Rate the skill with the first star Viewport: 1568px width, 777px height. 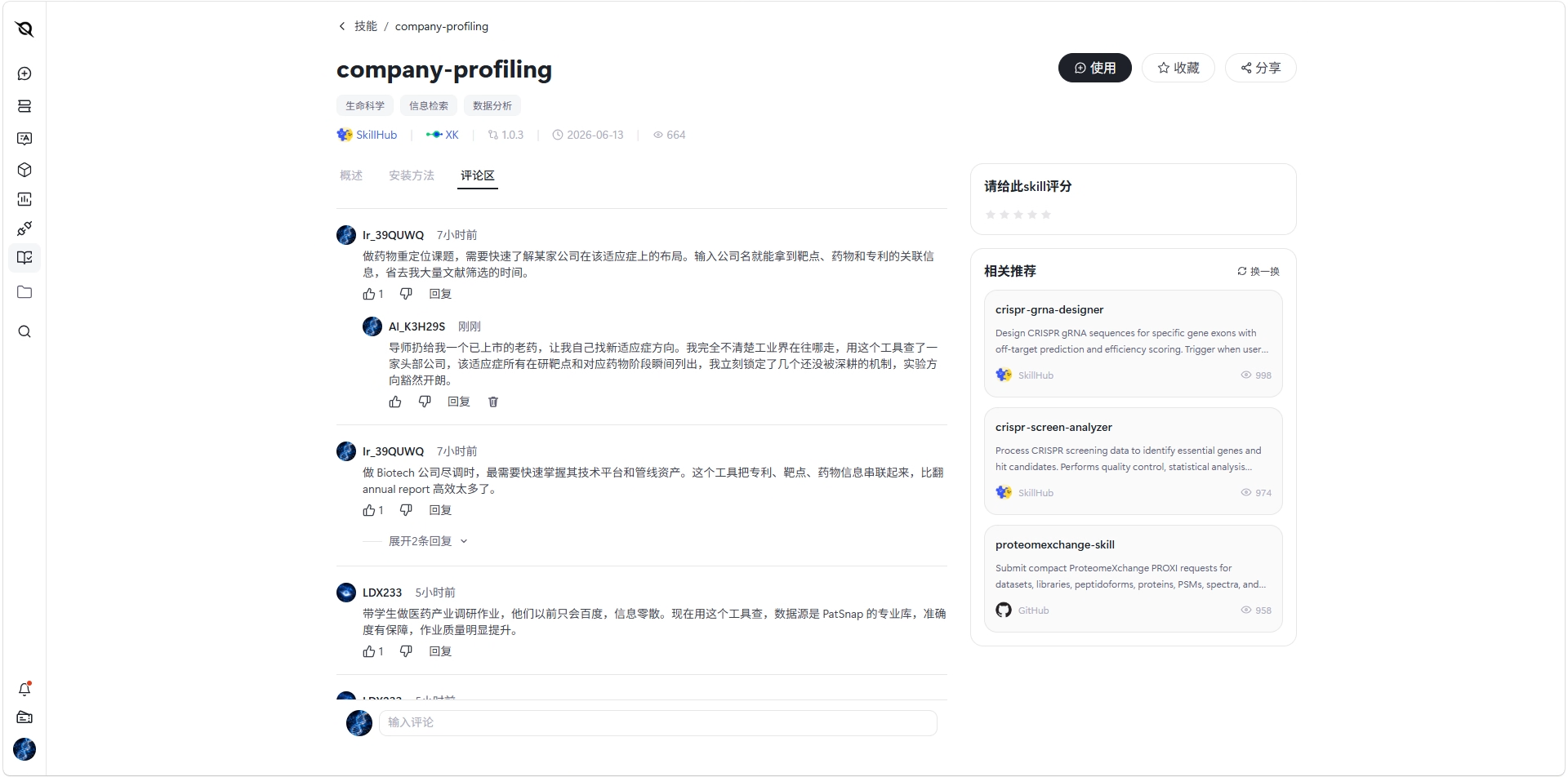(x=991, y=215)
